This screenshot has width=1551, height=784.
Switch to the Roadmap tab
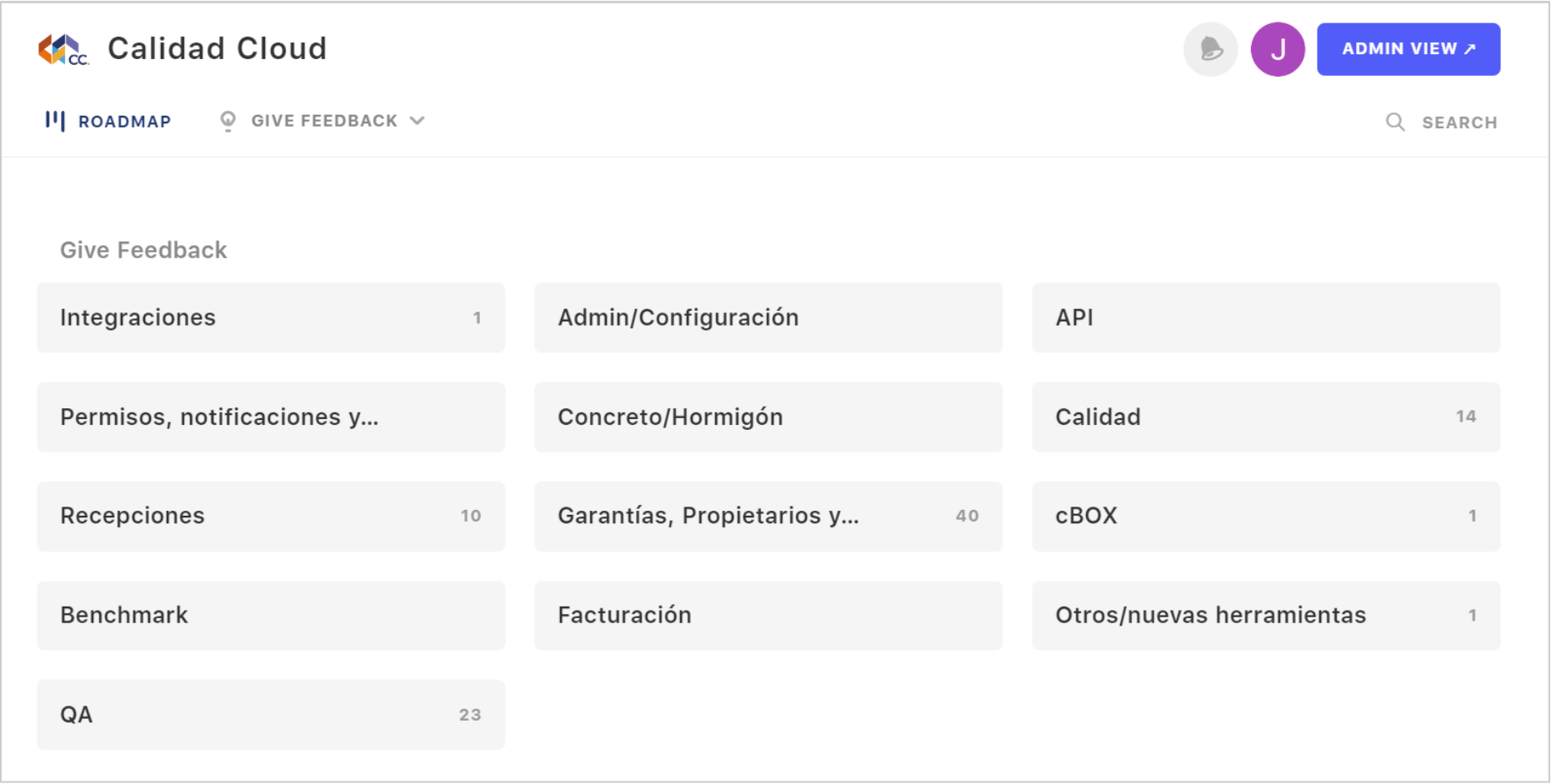coord(108,122)
